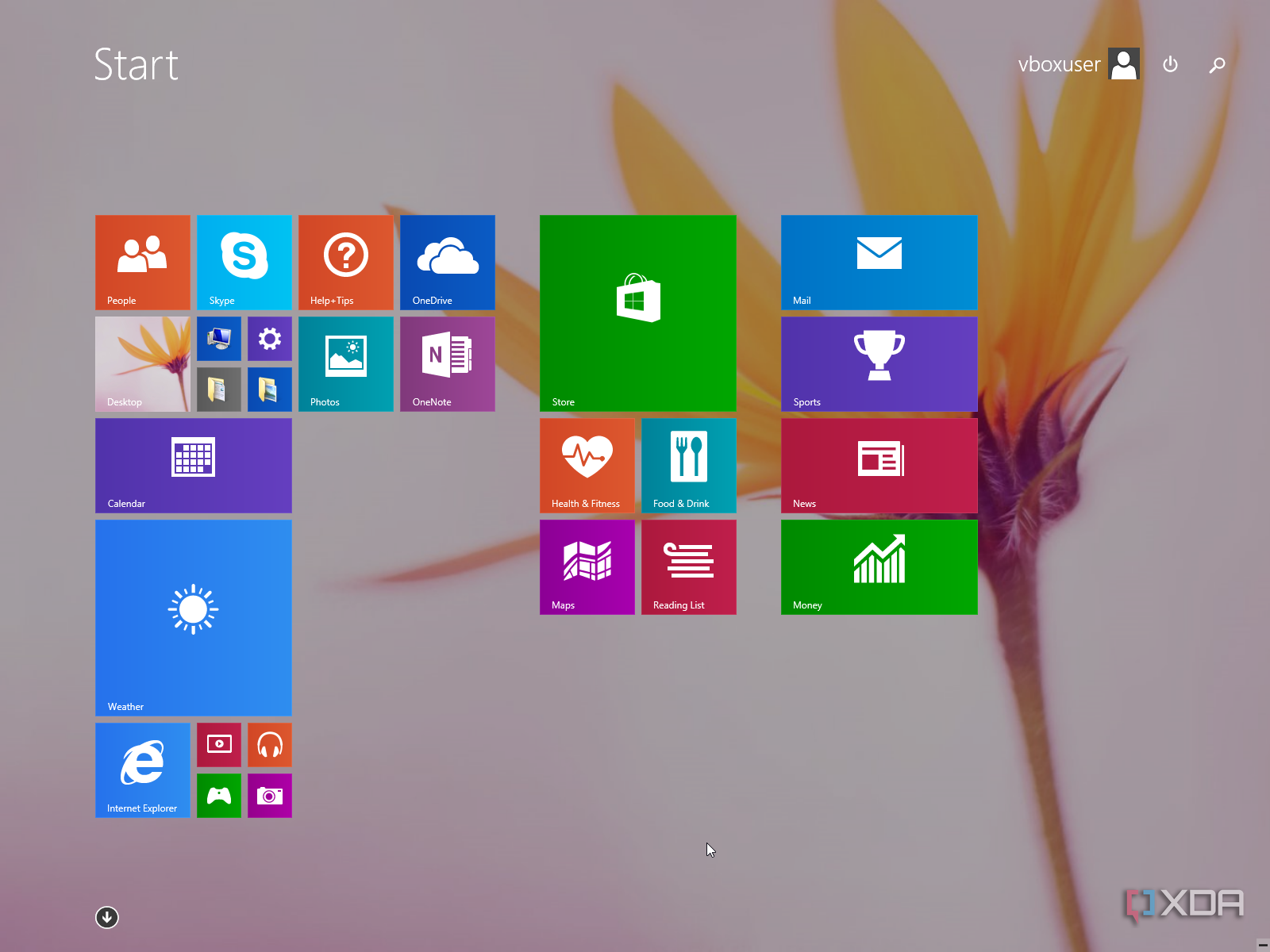The width and height of the screenshot is (1270, 952).
Task: Open the Mail tile
Action: (x=879, y=262)
